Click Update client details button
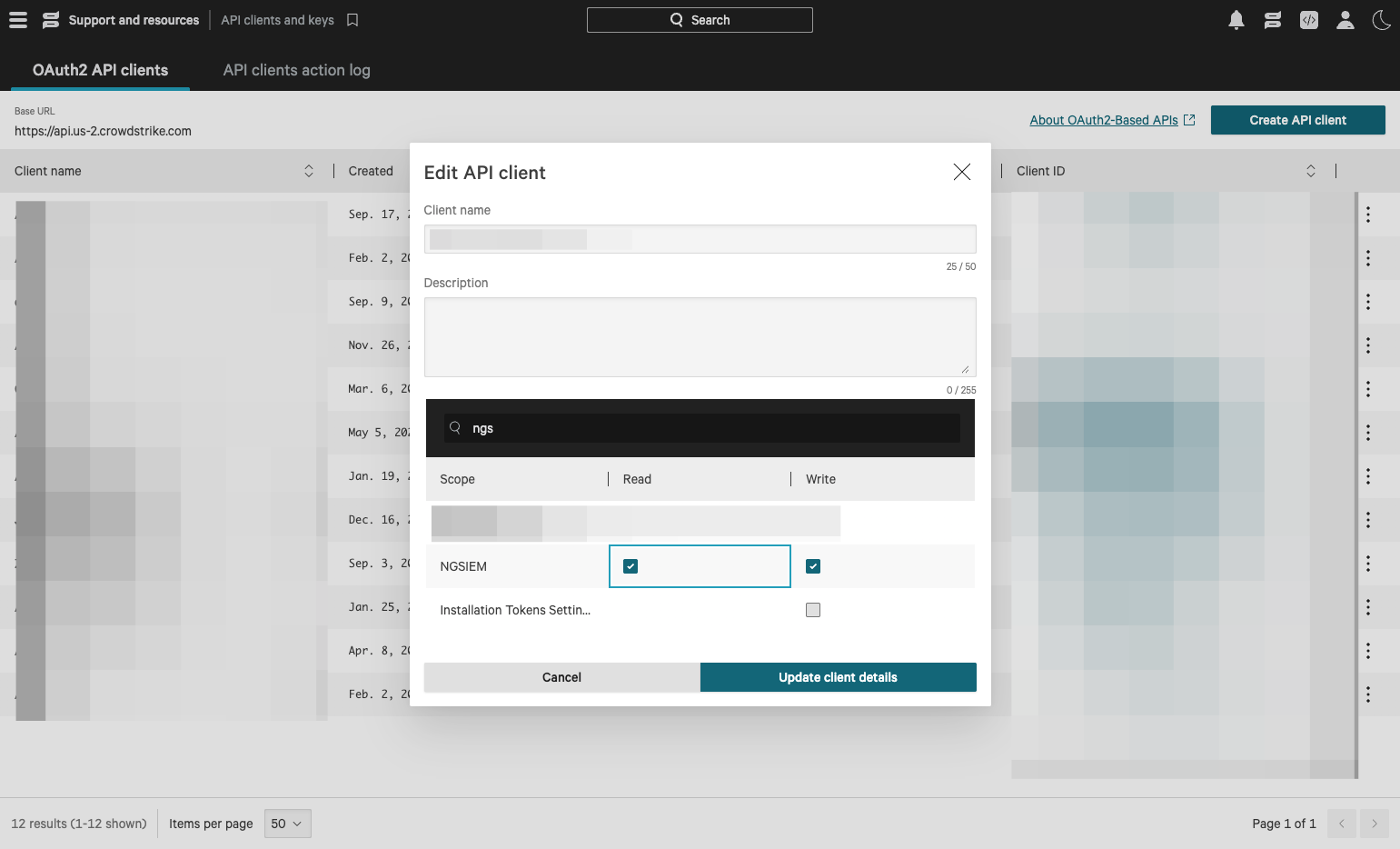1400x849 pixels. pos(838,677)
